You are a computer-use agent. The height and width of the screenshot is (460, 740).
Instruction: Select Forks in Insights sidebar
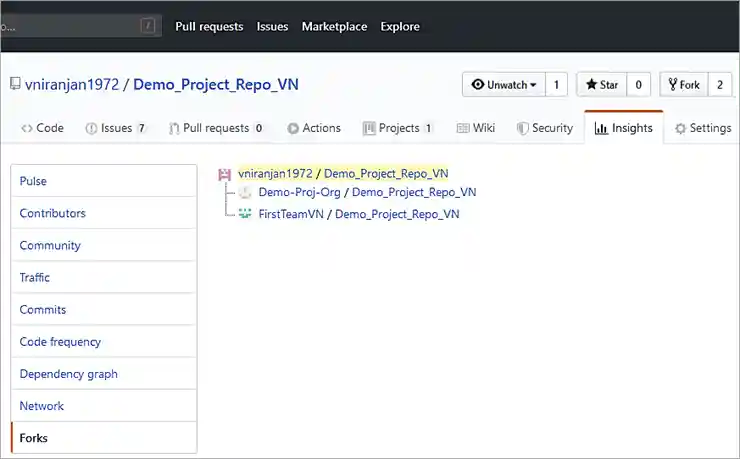104,437
